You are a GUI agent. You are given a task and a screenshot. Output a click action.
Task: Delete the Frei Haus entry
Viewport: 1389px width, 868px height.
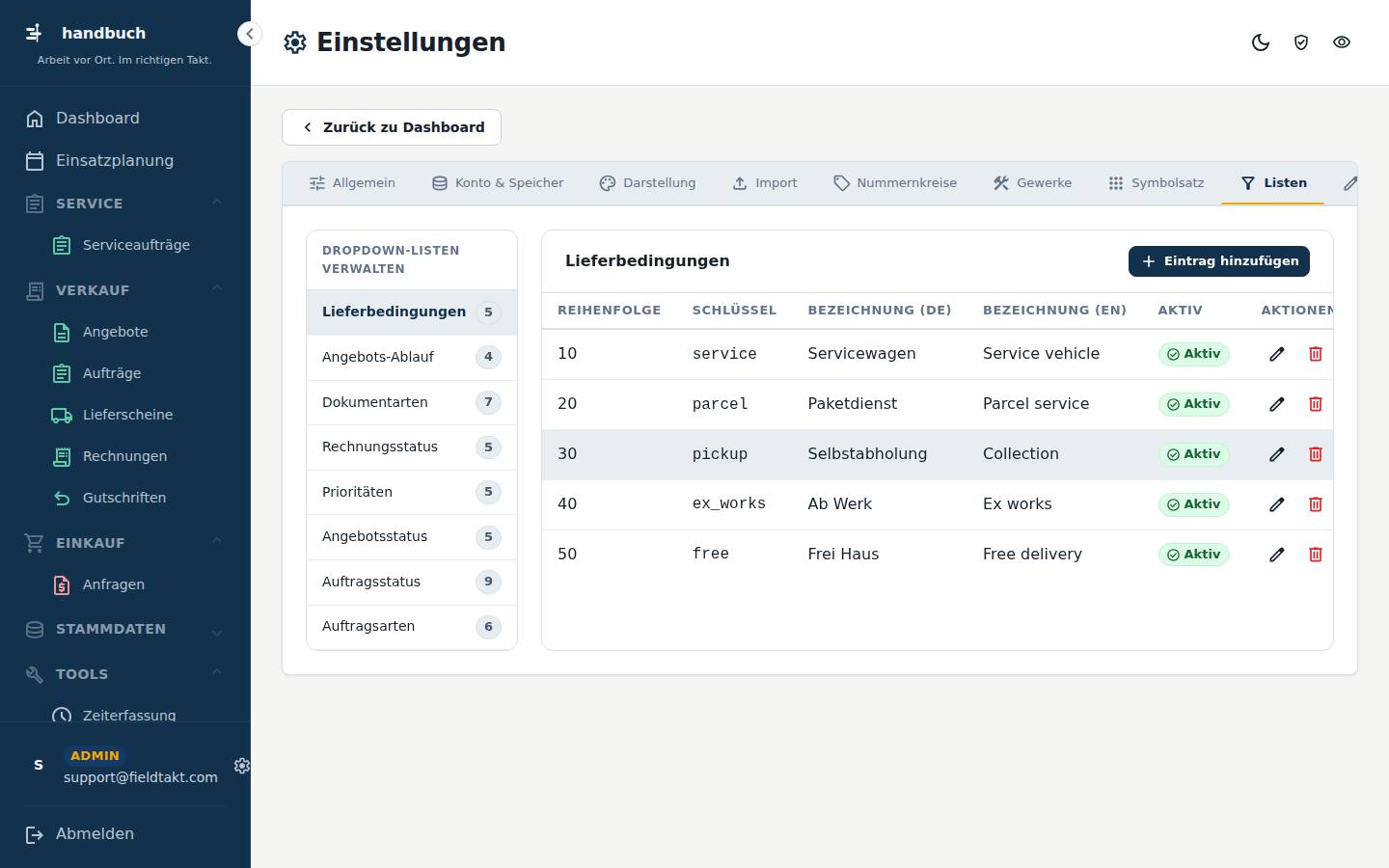click(1316, 555)
